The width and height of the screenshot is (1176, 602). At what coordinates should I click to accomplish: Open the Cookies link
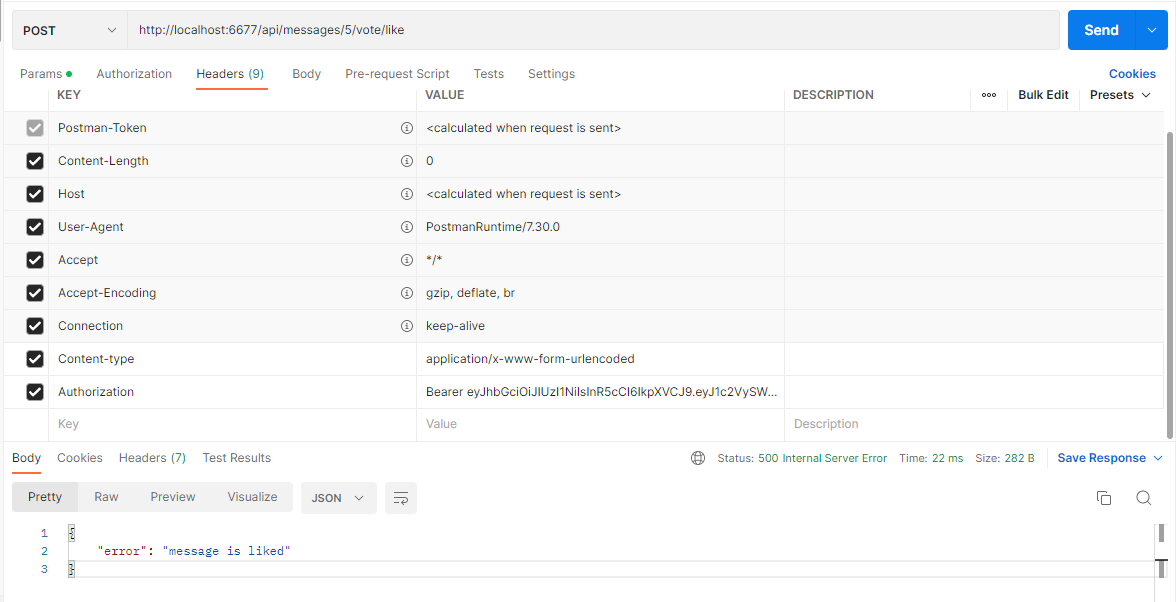click(x=1132, y=73)
